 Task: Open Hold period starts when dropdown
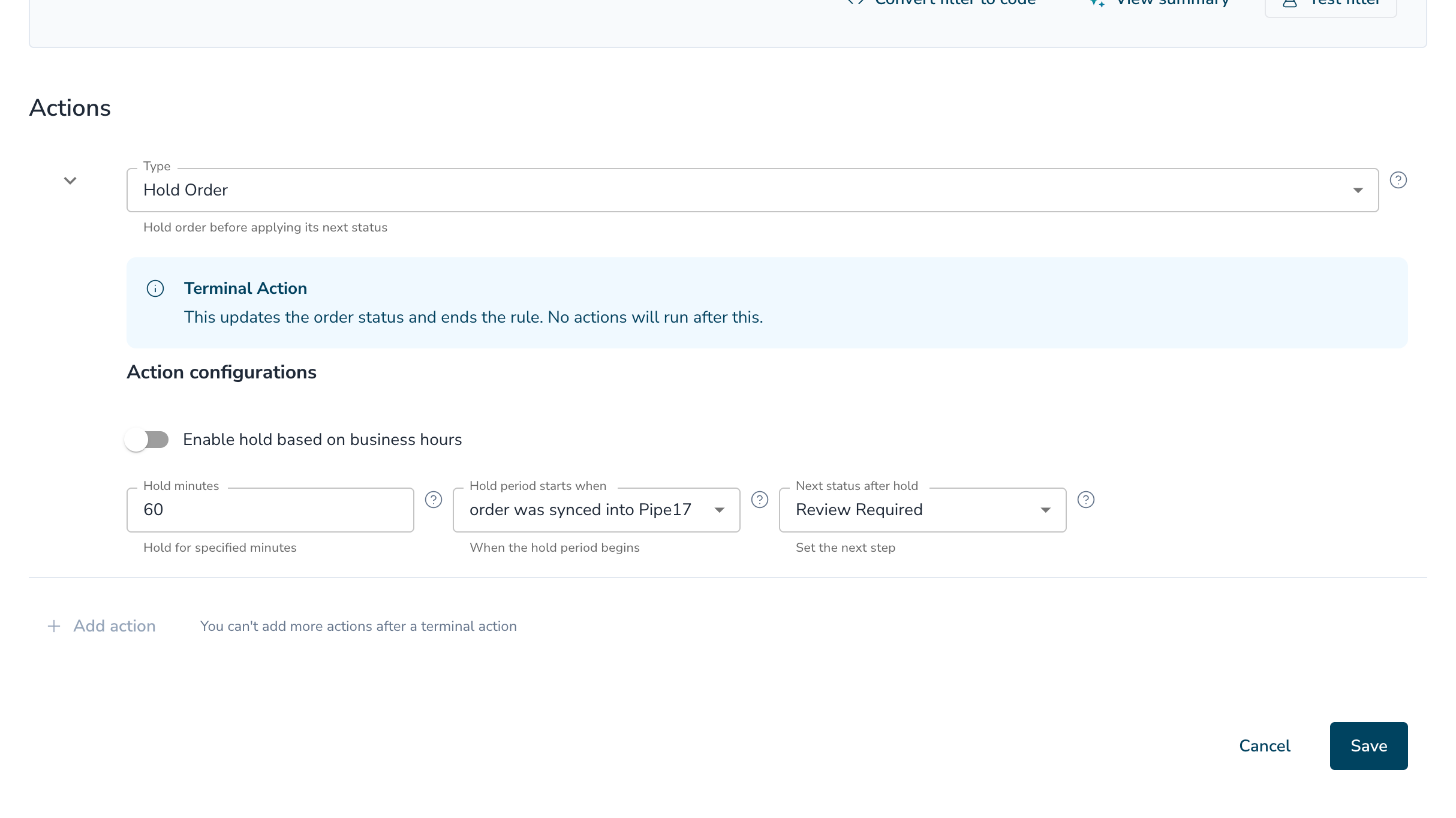[x=596, y=510]
